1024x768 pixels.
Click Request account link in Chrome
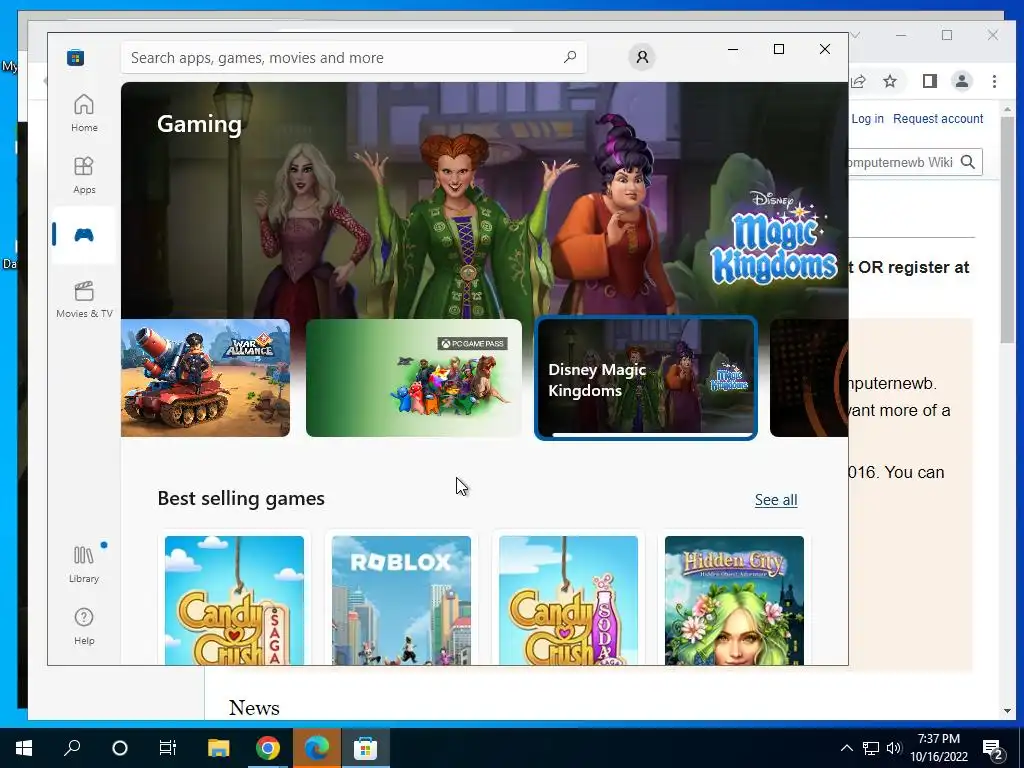[938, 119]
